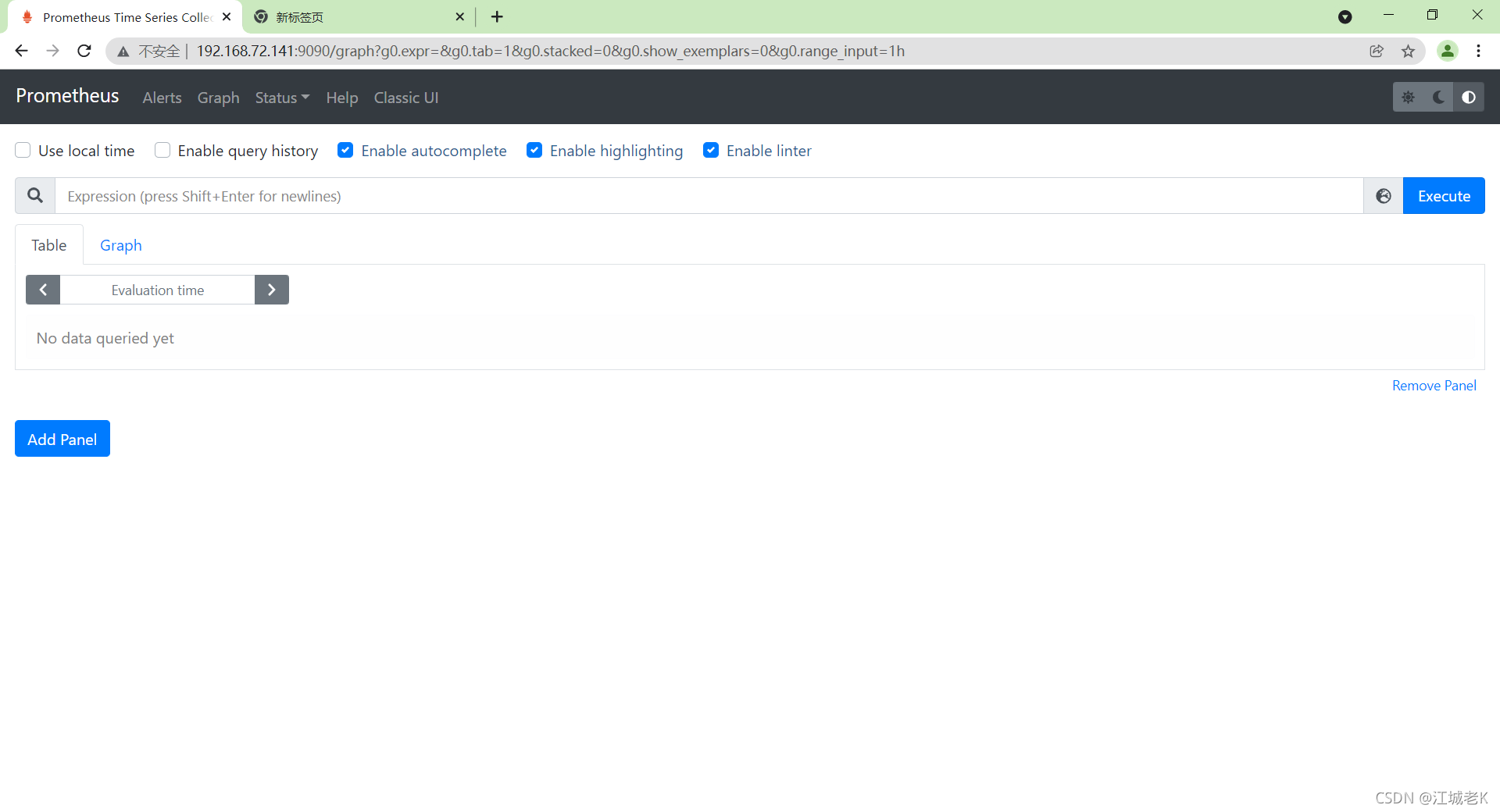Switch to the 新标签页 browser tab
The height and width of the screenshot is (812, 1500).
tap(358, 16)
